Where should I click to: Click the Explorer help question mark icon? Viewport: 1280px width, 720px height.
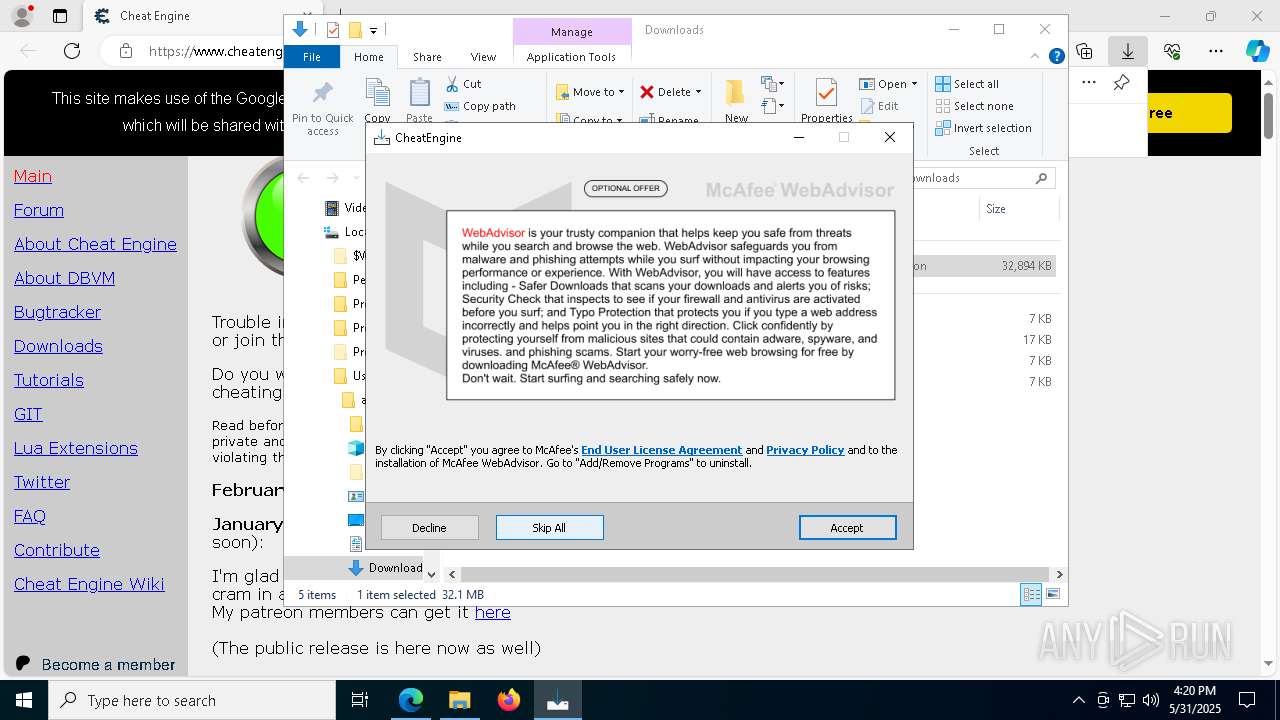[1056, 57]
